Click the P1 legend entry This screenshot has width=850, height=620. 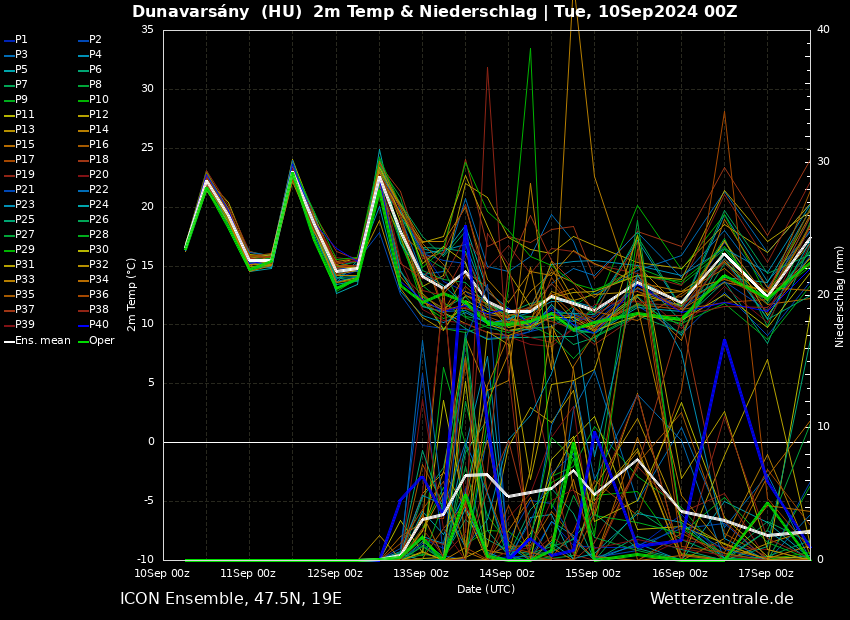21,40
